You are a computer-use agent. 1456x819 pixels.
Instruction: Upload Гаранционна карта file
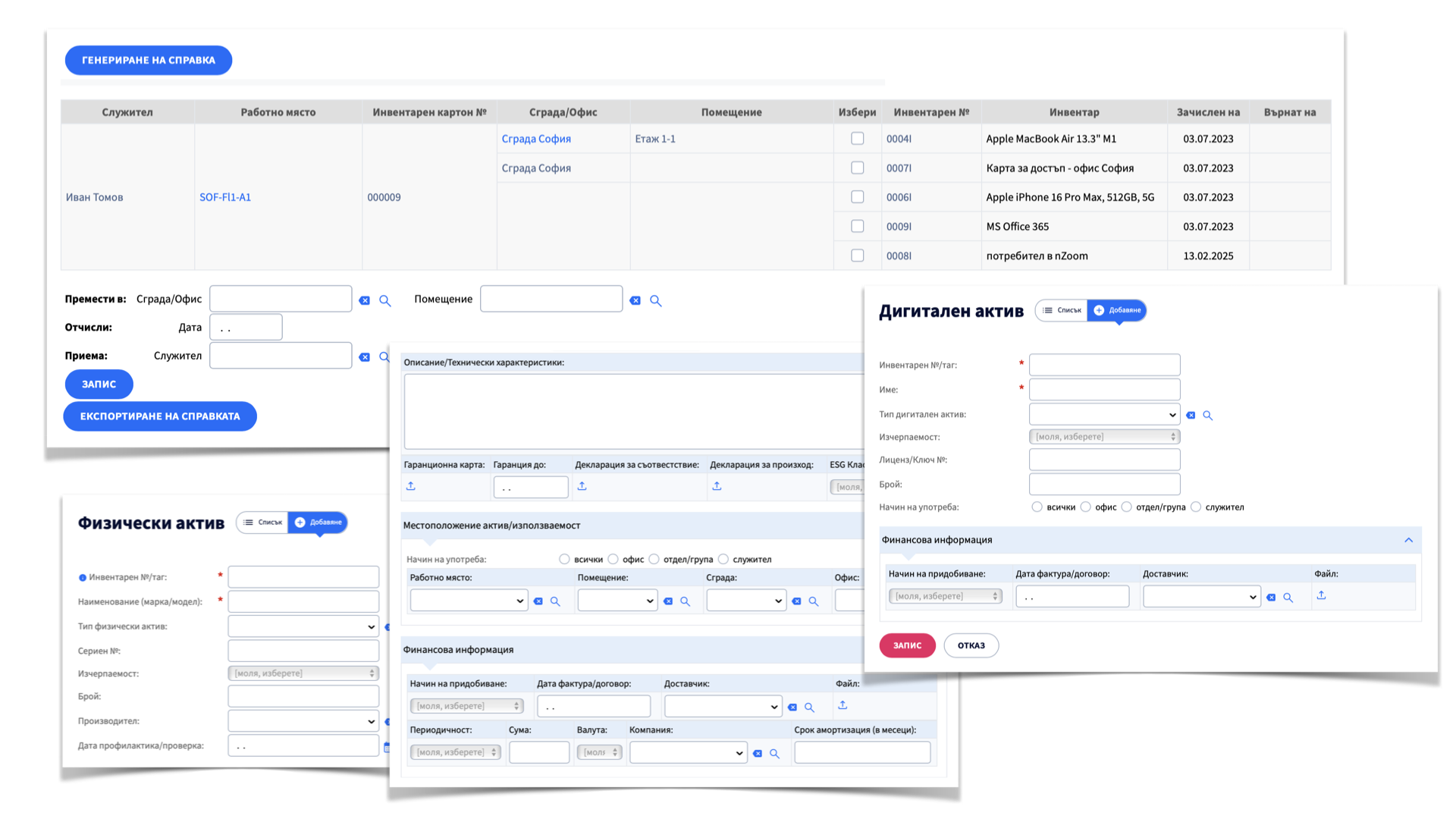click(x=411, y=486)
